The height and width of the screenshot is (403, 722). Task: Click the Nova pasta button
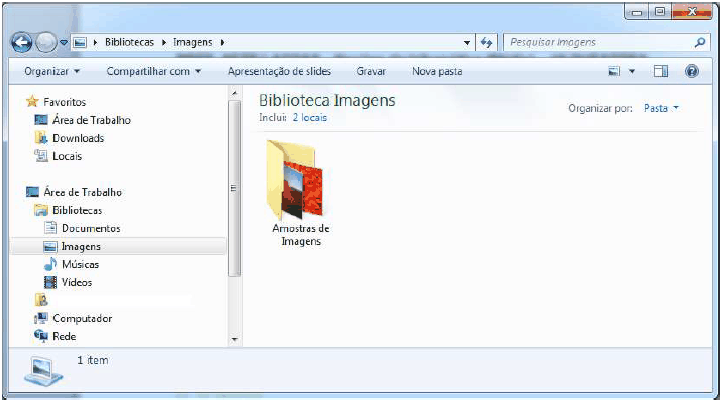click(437, 72)
